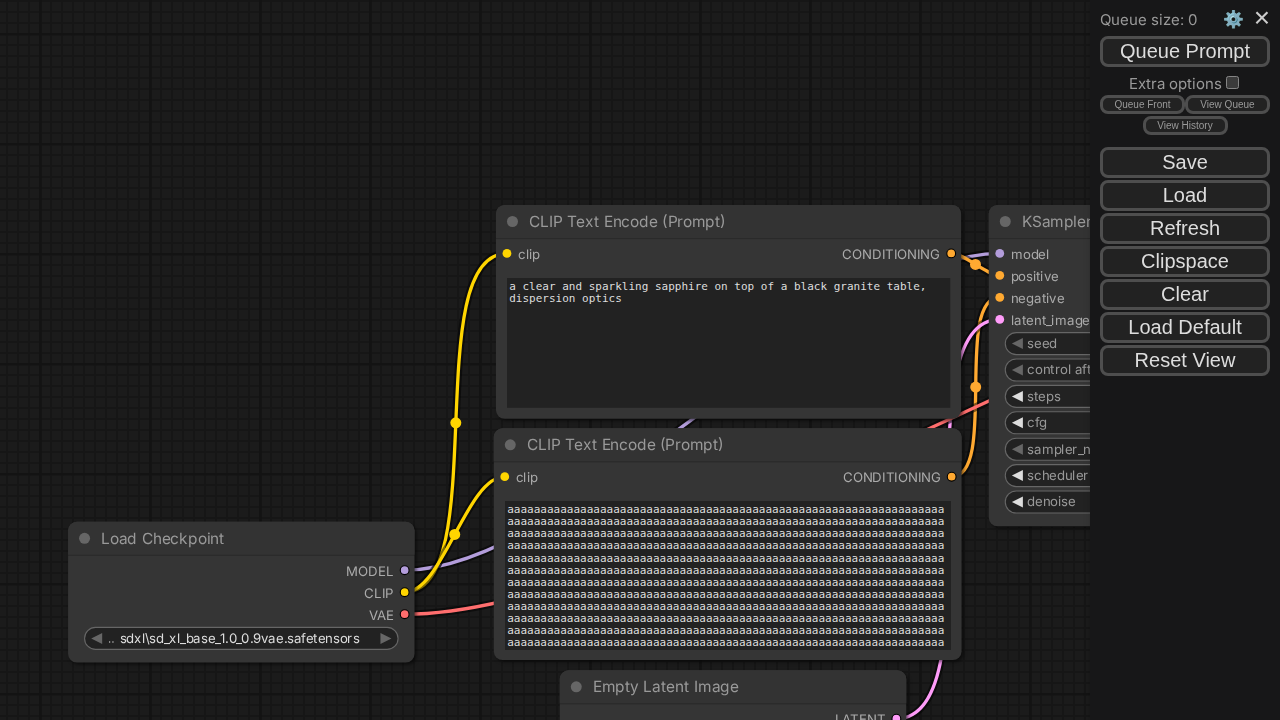This screenshot has height=720, width=1280.
Task: Click the KSampler node collapse dot
Action: [x=1005, y=222]
